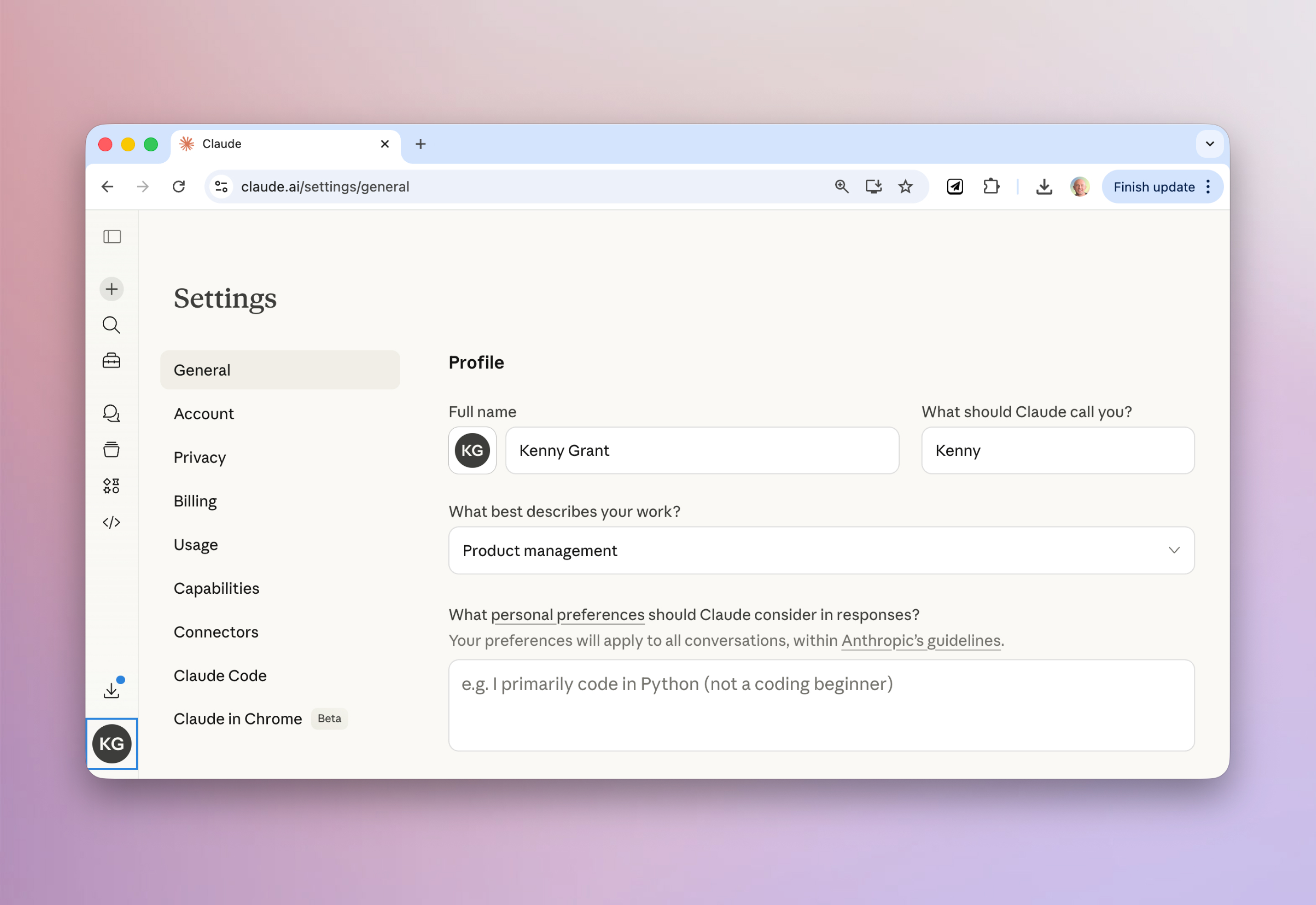Collapse the Claude sidebar panel
Viewport: 1316px width, 905px height.
click(111, 236)
